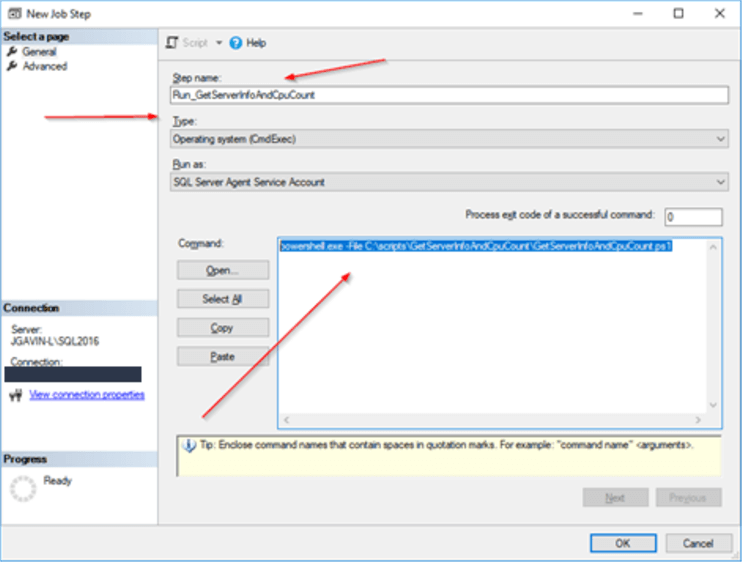Click the process exit code field

(x=693, y=217)
